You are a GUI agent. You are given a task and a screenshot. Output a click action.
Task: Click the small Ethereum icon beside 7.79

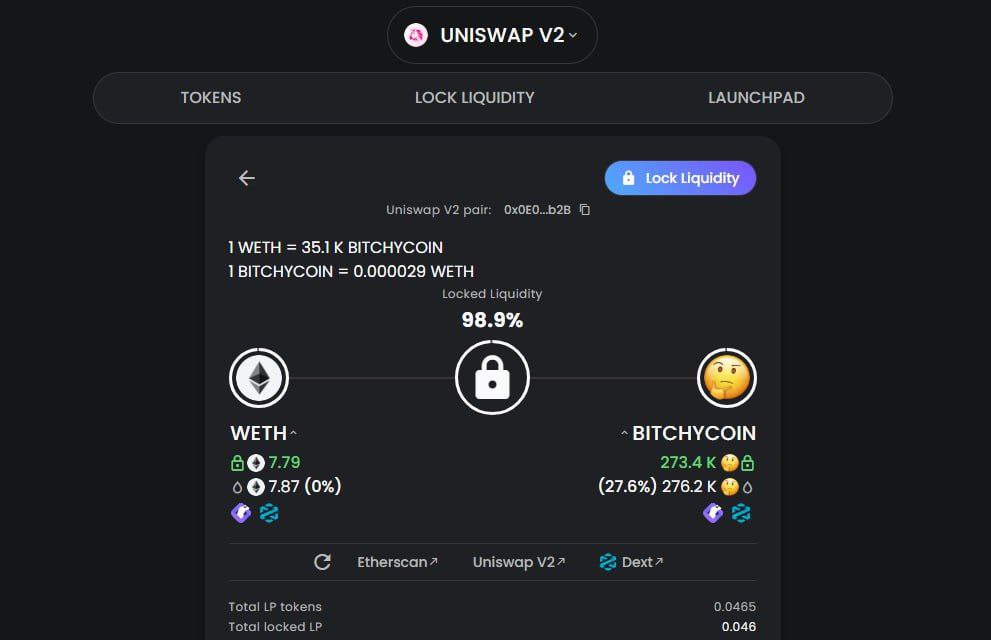256,463
